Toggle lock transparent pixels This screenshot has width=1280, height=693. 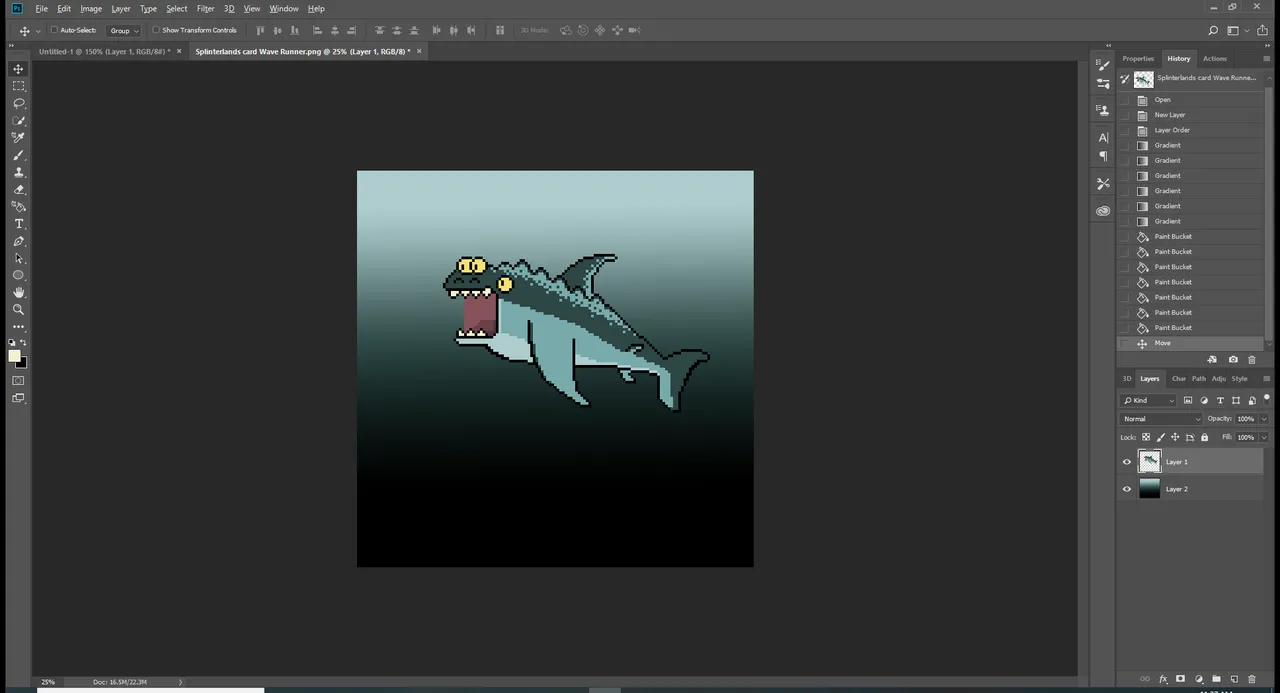1146,437
